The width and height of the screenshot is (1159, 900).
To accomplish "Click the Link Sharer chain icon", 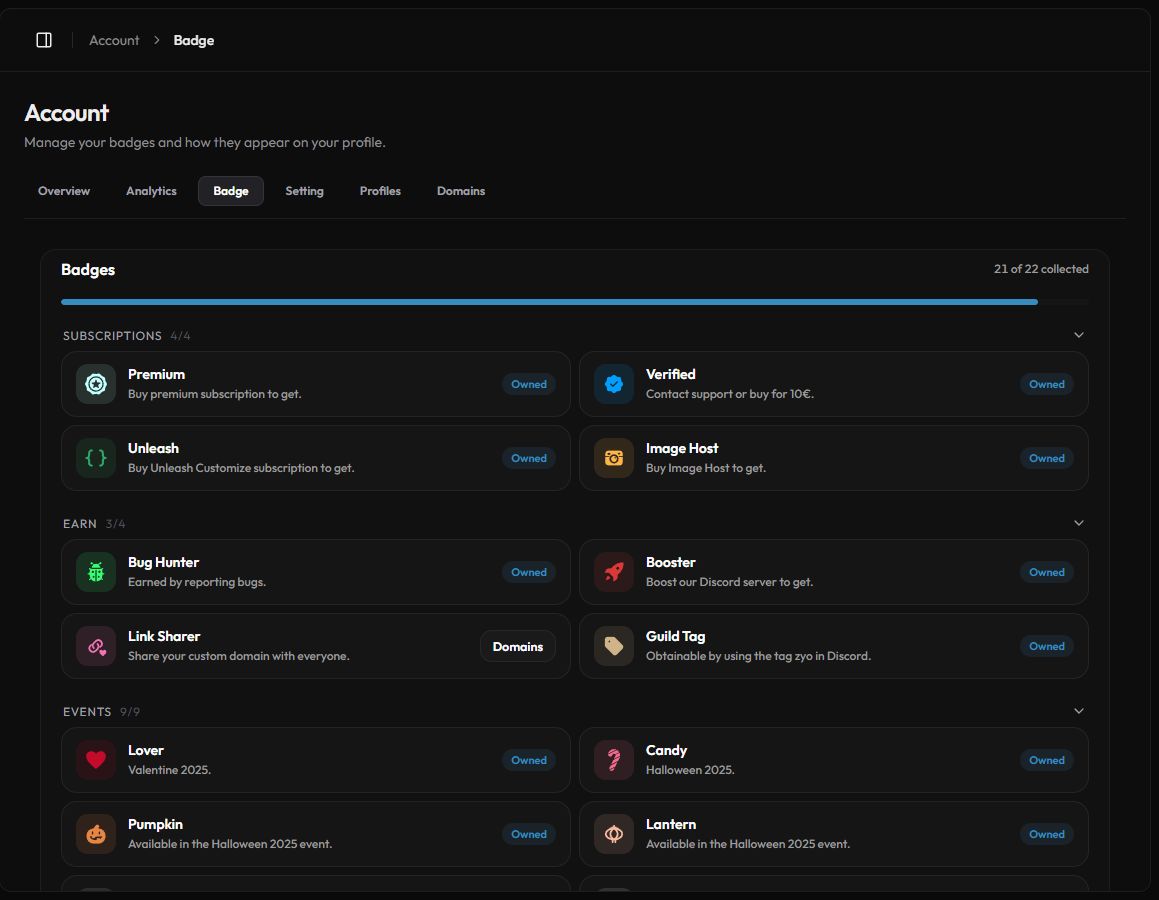I will pyautogui.click(x=96, y=646).
